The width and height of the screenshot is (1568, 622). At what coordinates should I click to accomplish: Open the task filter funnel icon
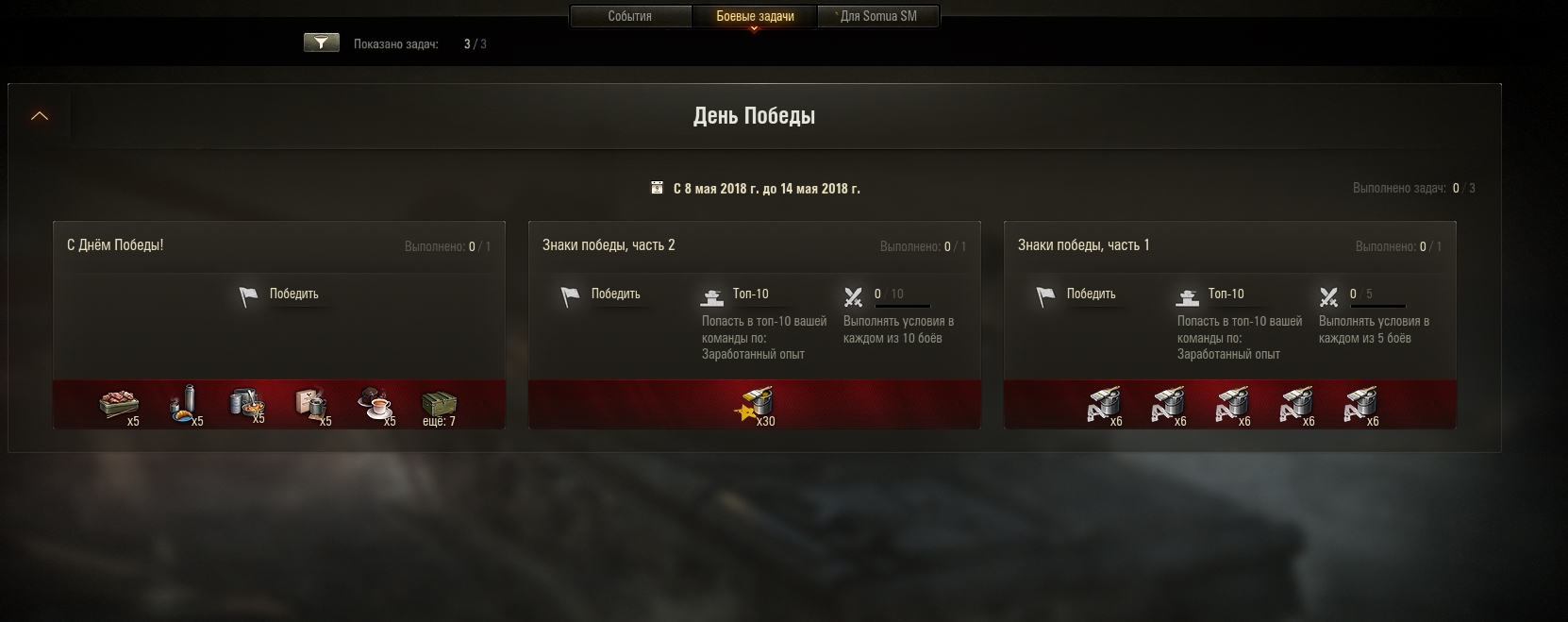[322, 42]
